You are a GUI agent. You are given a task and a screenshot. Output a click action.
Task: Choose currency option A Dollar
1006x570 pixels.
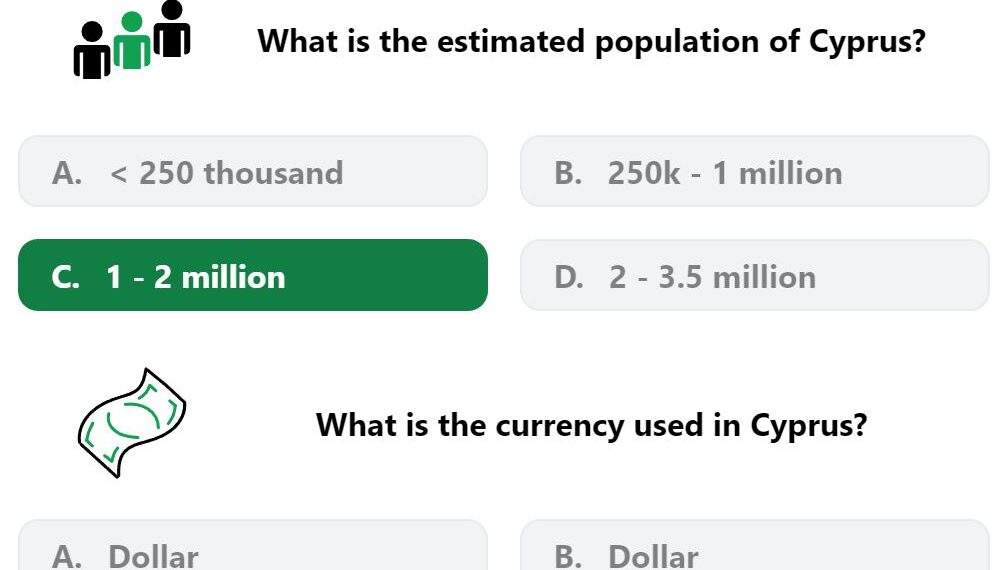click(x=253, y=552)
